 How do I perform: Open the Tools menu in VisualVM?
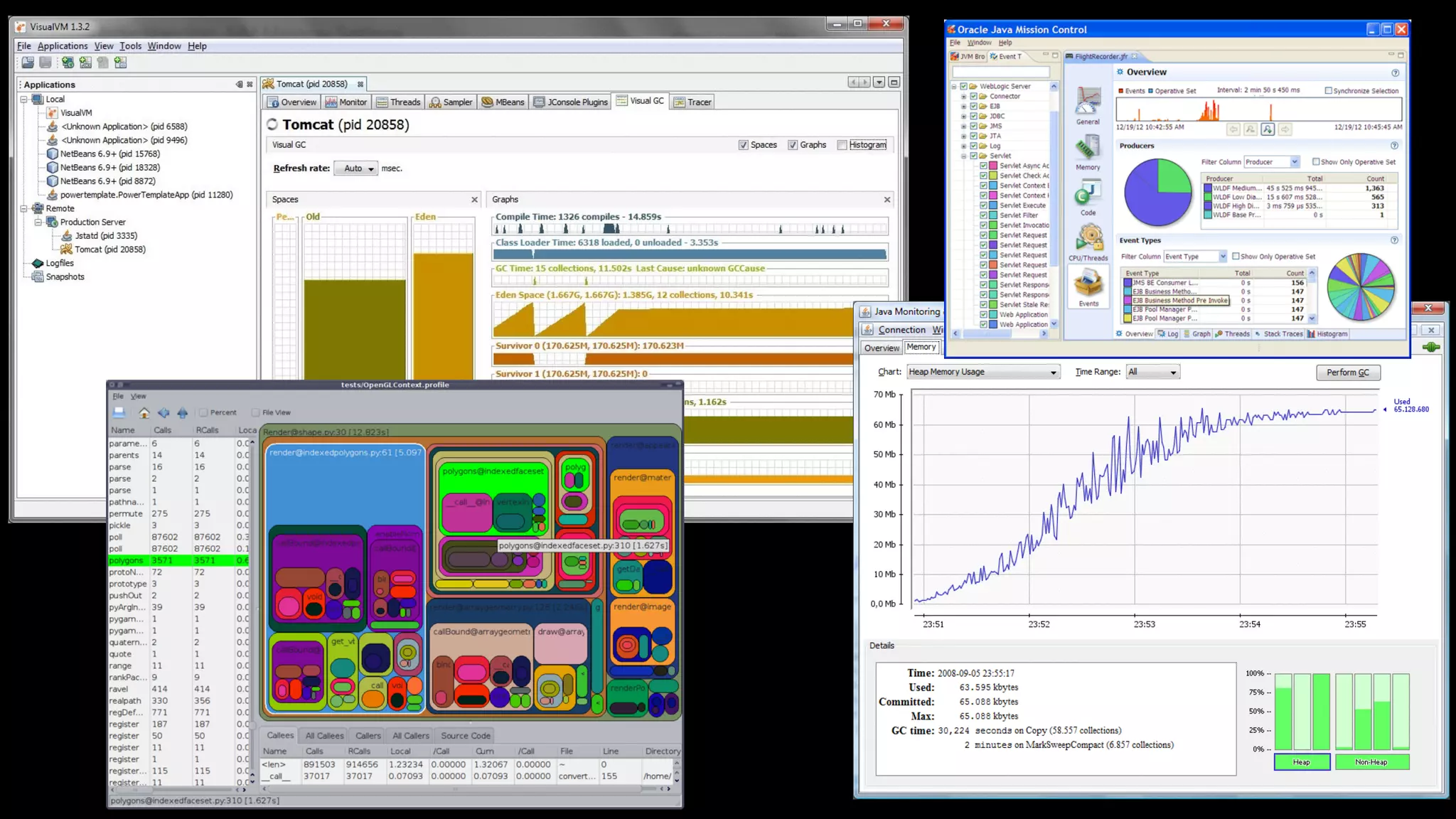click(x=130, y=46)
